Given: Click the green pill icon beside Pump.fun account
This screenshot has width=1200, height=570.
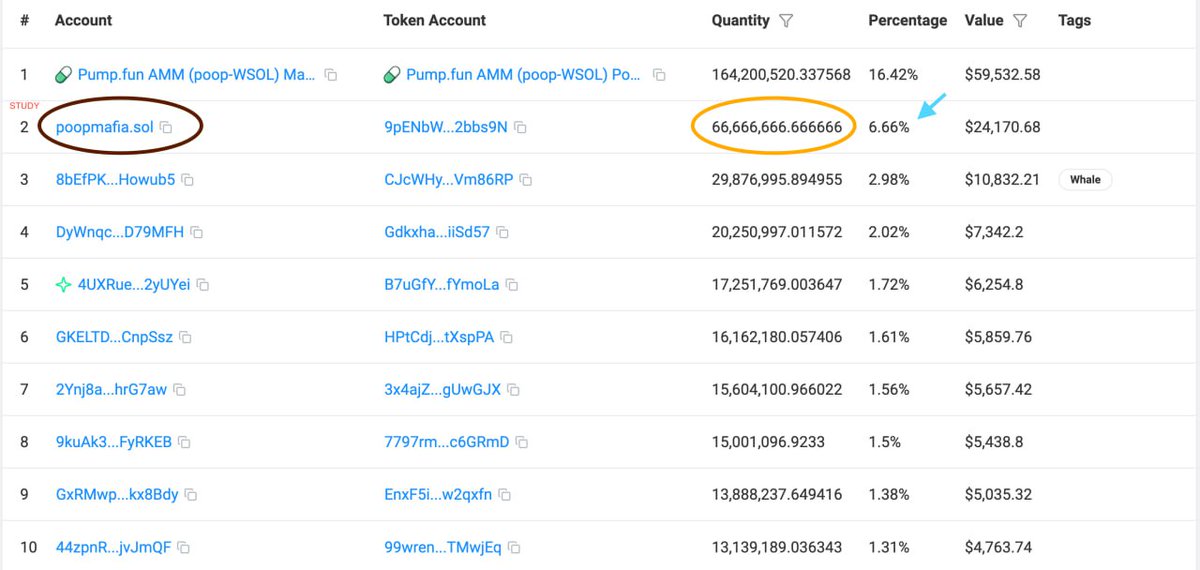Looking at the screenshot, I should coord(63,75).
